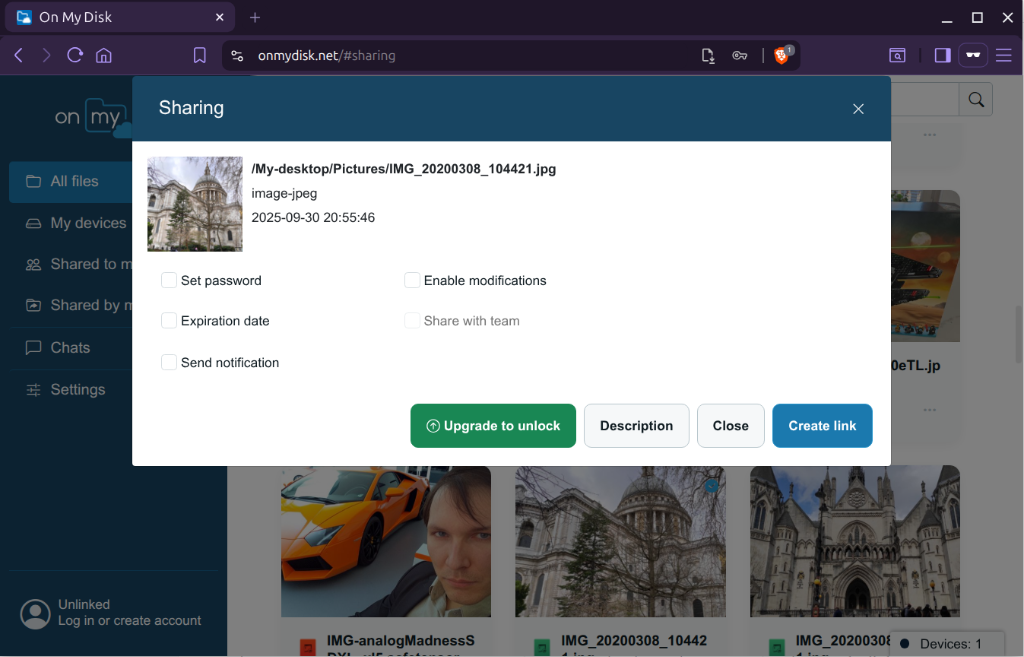Click the Brave wallet/search archive icon
This screenshot has width=1024, height=657.
897,56
